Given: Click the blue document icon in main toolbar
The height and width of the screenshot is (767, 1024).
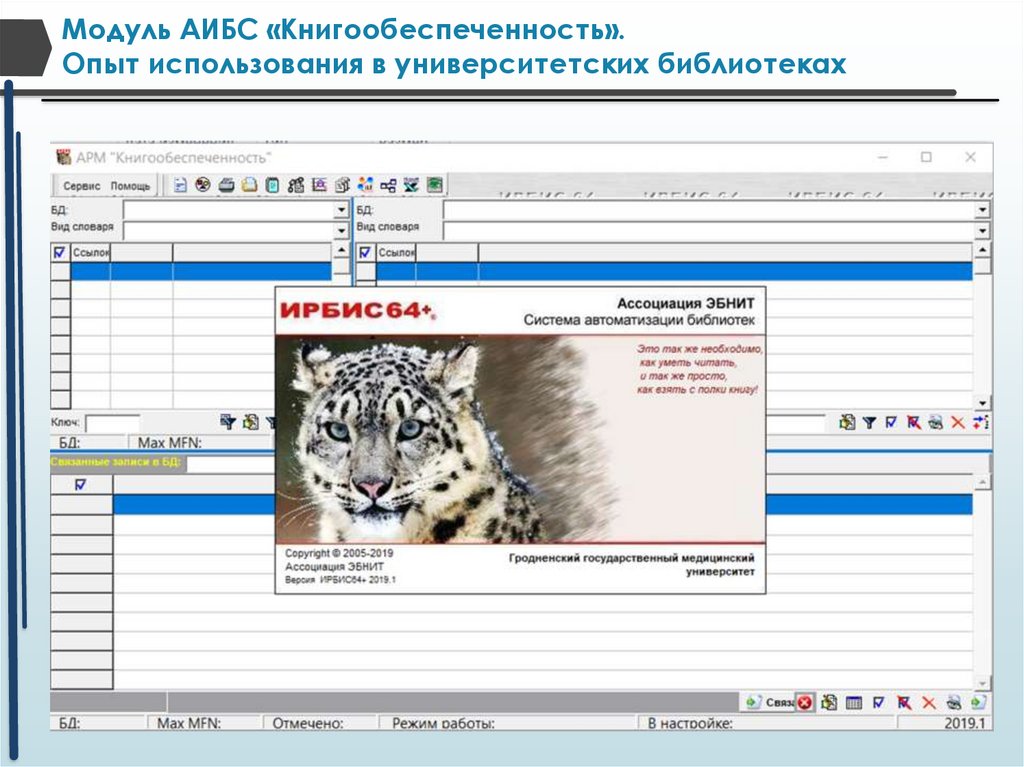Looking at the screenshot, I should click(x=180, y=186).
